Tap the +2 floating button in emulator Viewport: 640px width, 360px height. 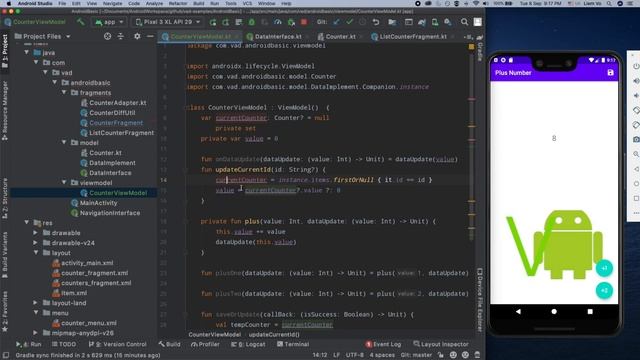point(604,291)
